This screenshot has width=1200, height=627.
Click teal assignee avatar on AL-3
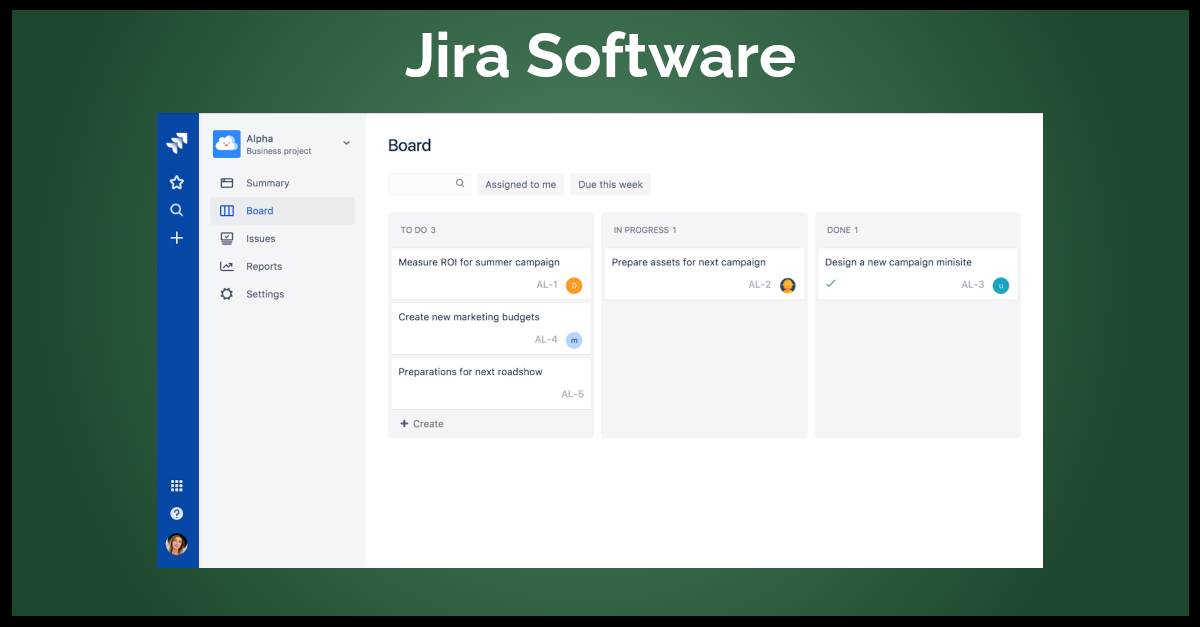pos(1001,286)
